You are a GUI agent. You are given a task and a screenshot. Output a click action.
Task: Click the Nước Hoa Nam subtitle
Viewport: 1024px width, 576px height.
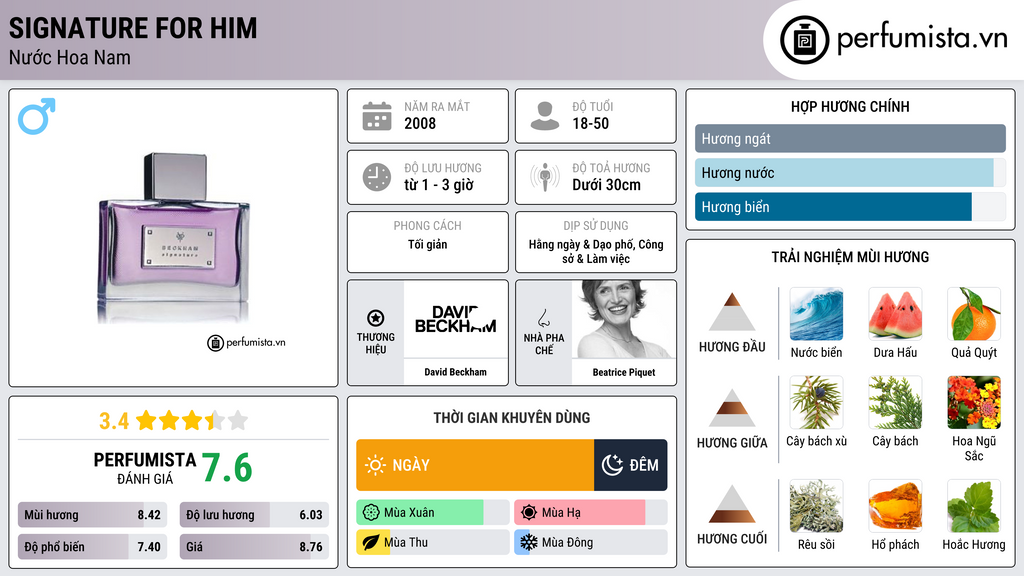70,58
